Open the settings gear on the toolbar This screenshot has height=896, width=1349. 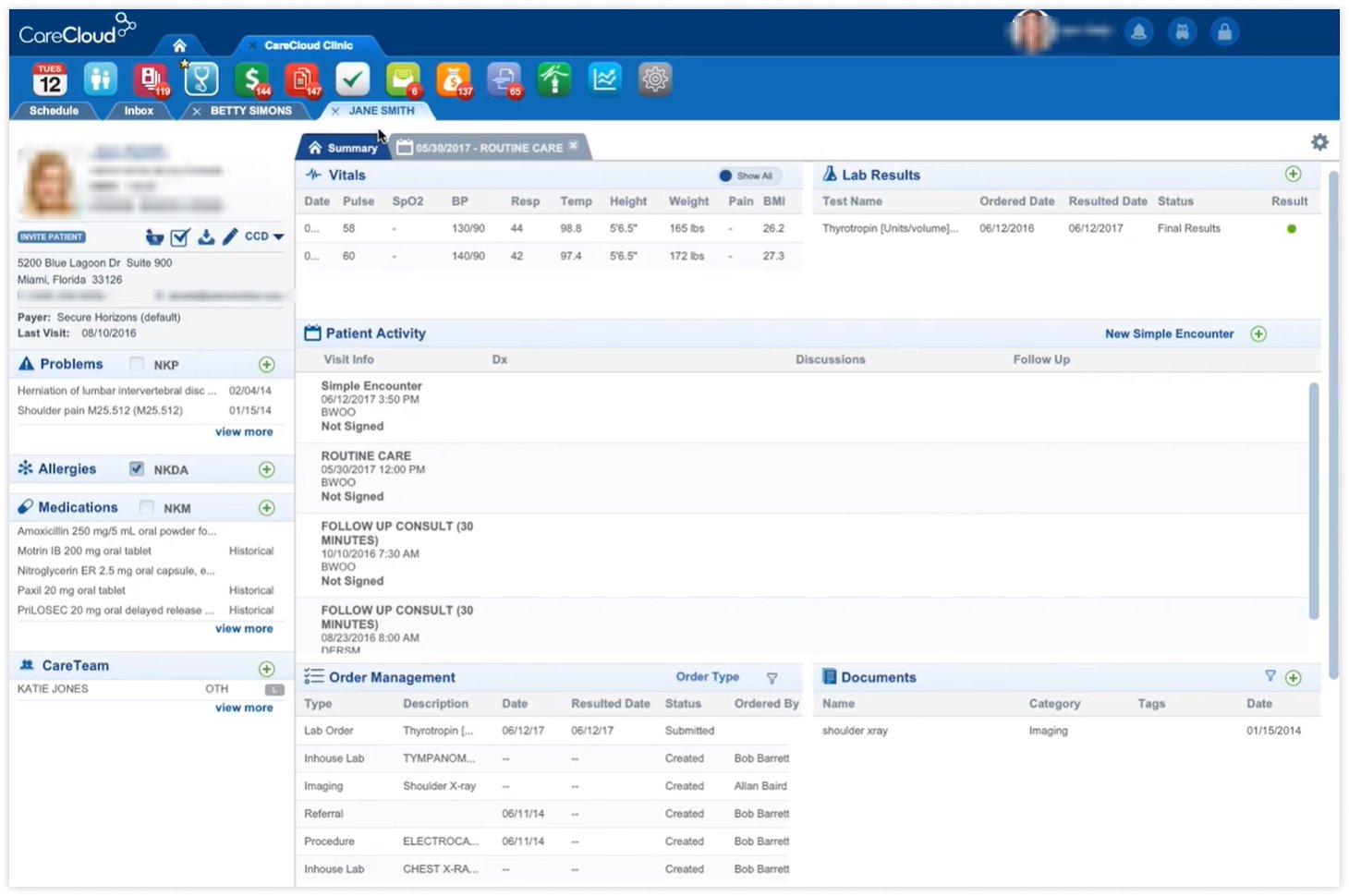coord(654,79)
